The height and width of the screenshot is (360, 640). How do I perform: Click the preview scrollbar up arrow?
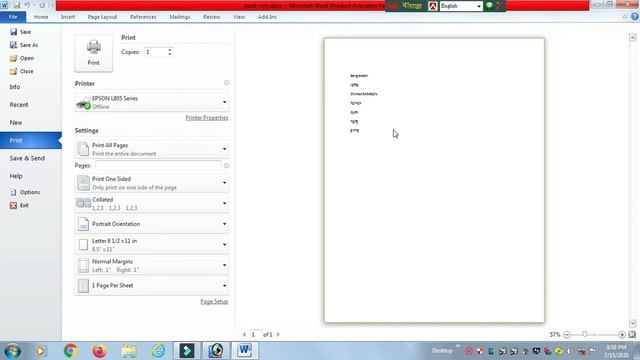[632, 37]
